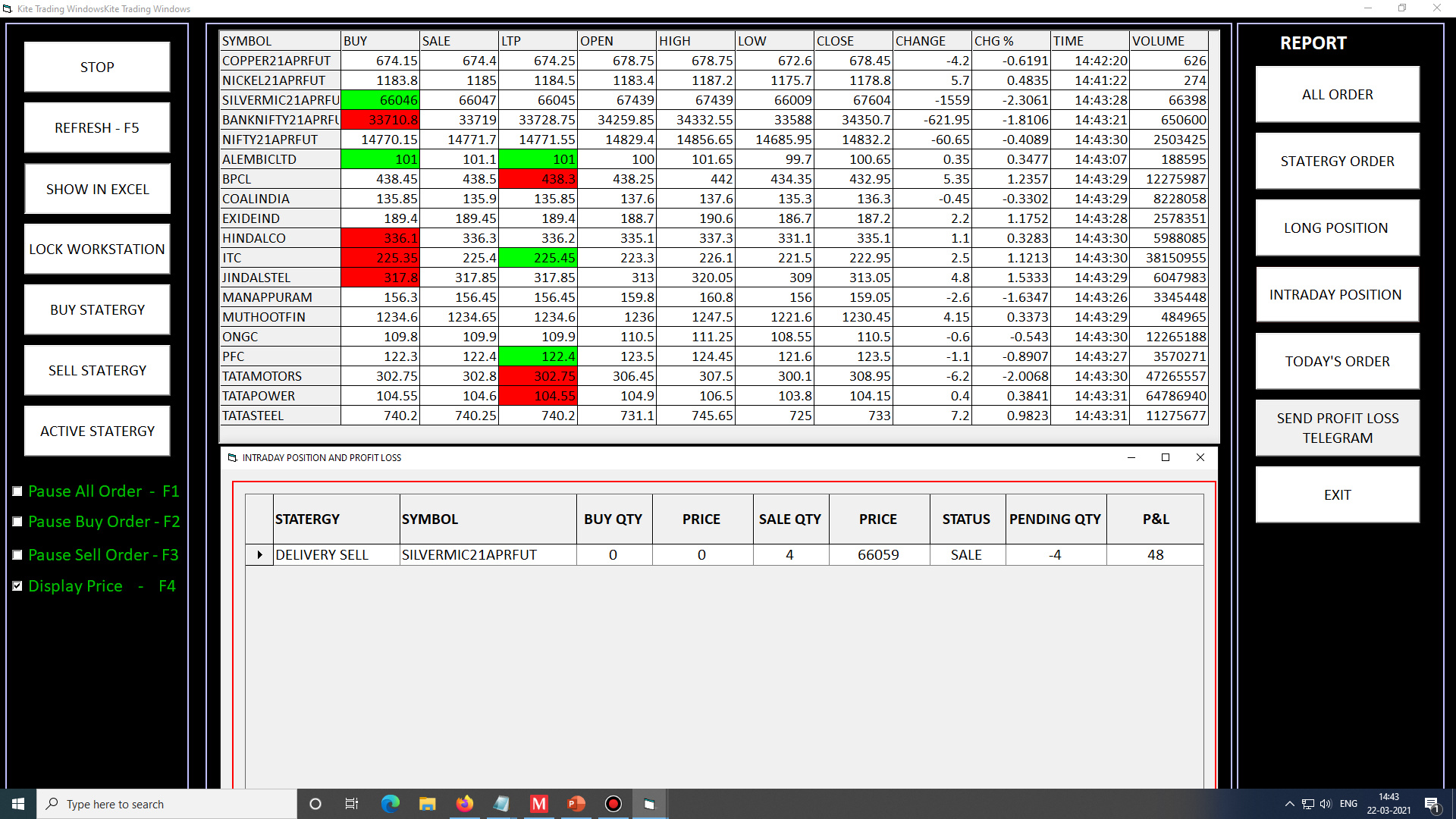Click the PowerPoint taskbar icon
Image resolution: width=1456 pixels, height=819 pixels.
click(x=576, y=804)
